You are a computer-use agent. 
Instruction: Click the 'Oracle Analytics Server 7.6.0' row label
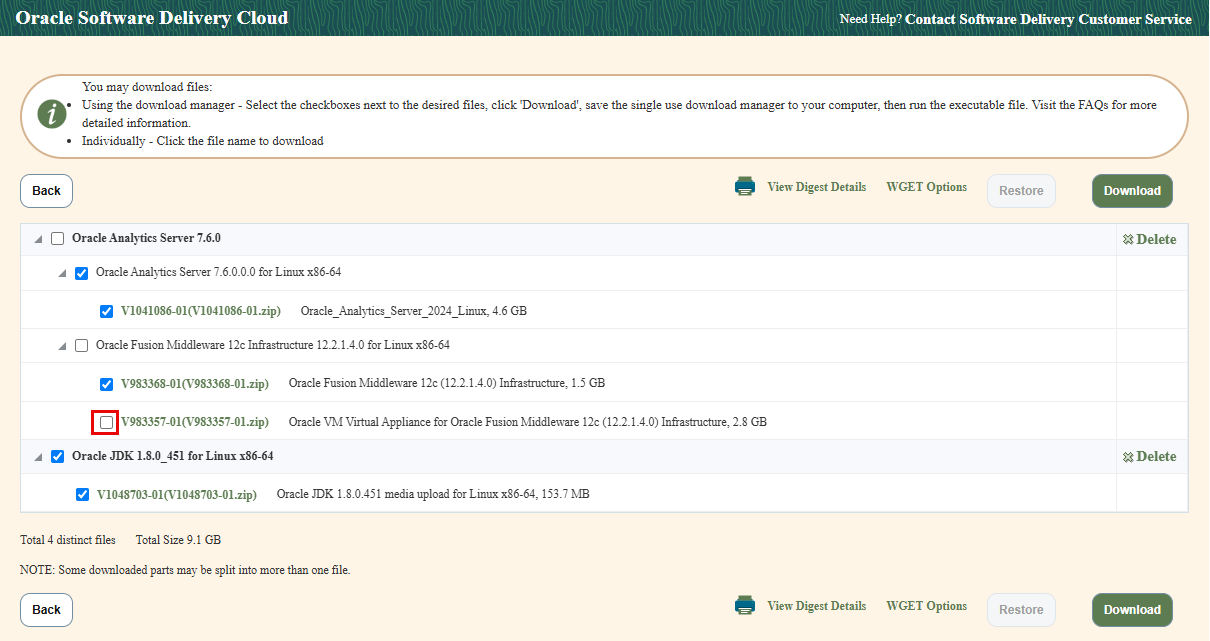(146, 239)
